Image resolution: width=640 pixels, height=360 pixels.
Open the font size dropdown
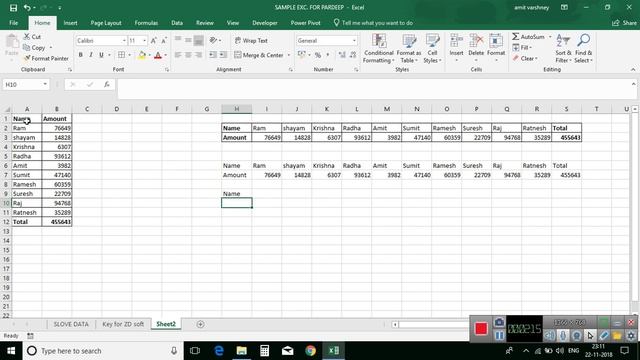click(144, 40)
